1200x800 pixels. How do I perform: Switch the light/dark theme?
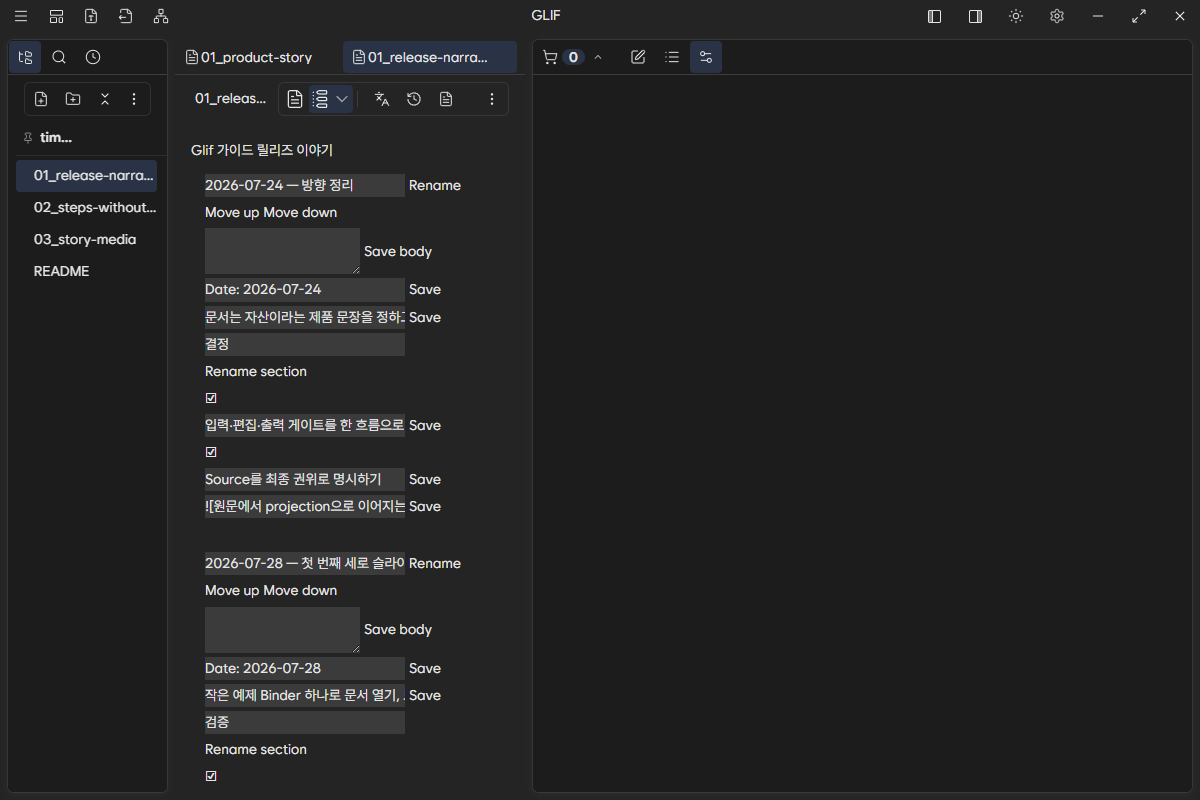[1016, 16]
